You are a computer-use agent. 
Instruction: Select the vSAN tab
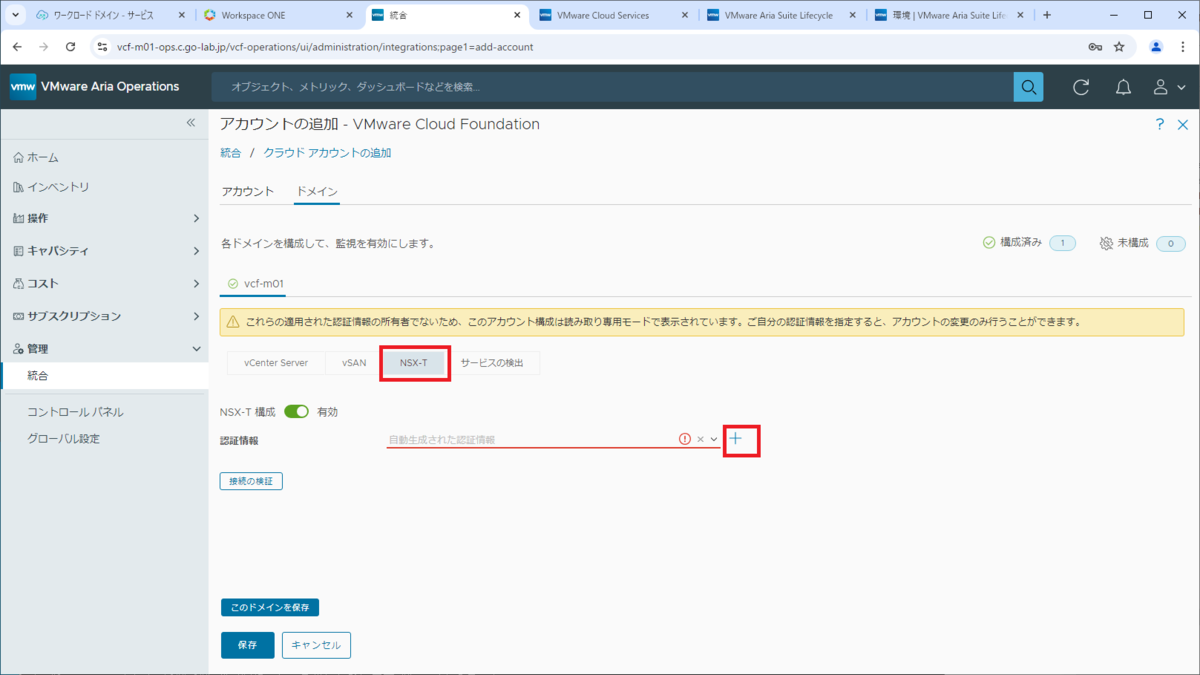coord(354,363)
